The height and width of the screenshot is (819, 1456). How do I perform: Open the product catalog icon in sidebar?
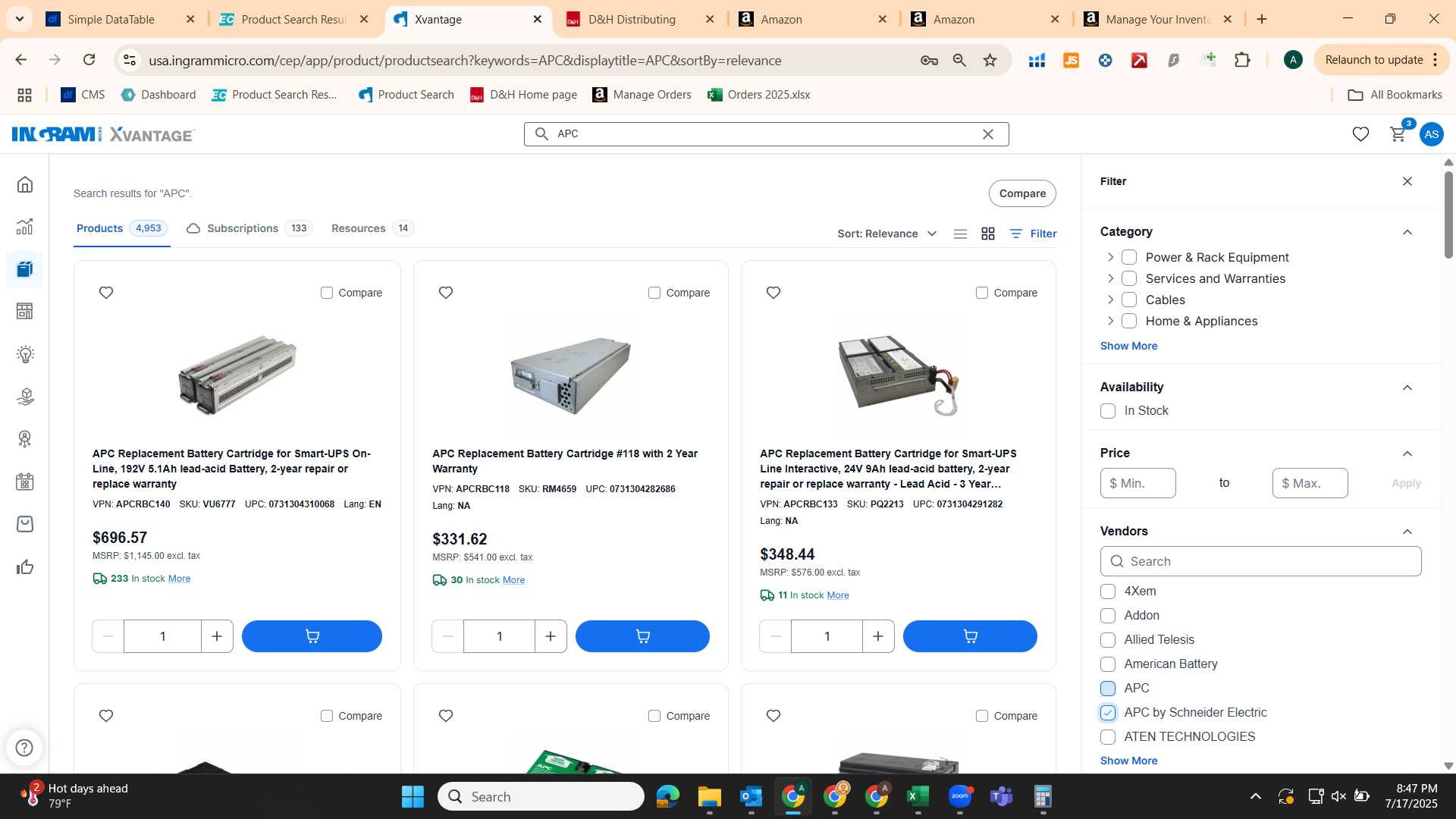[x=25, y=269]
